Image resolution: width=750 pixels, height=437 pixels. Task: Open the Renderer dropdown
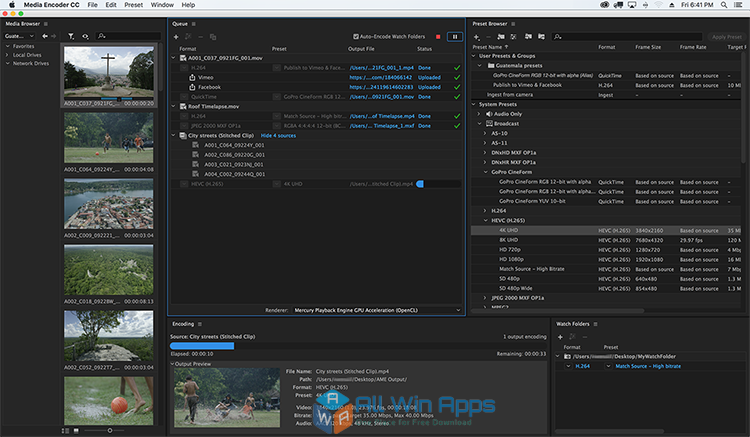click(x=377, y=310)
